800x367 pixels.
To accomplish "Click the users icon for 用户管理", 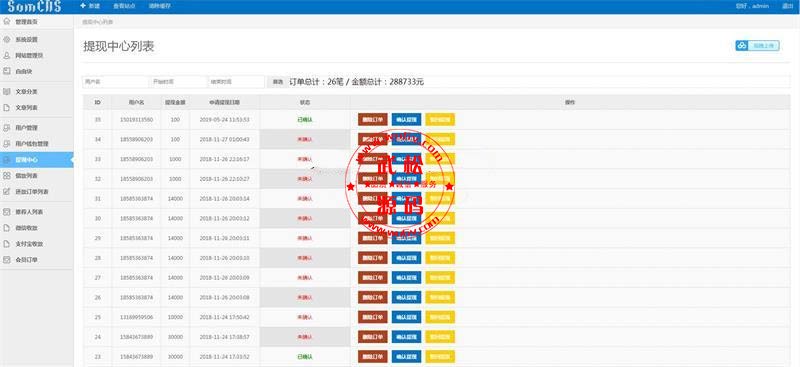I will coord(6,128).
